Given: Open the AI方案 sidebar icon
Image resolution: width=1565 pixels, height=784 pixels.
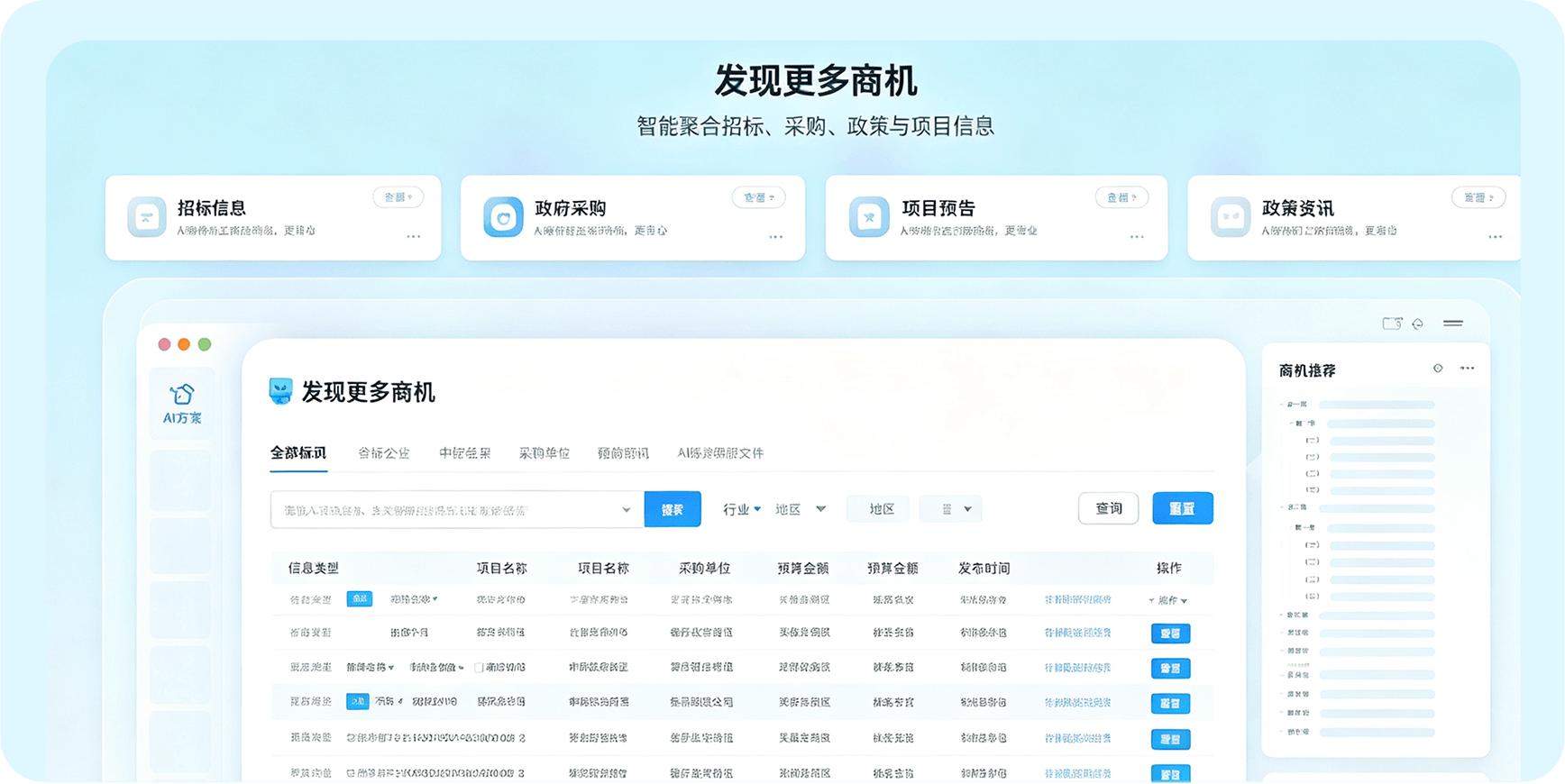Looking at the screenshot, I should tap(182, 404).
